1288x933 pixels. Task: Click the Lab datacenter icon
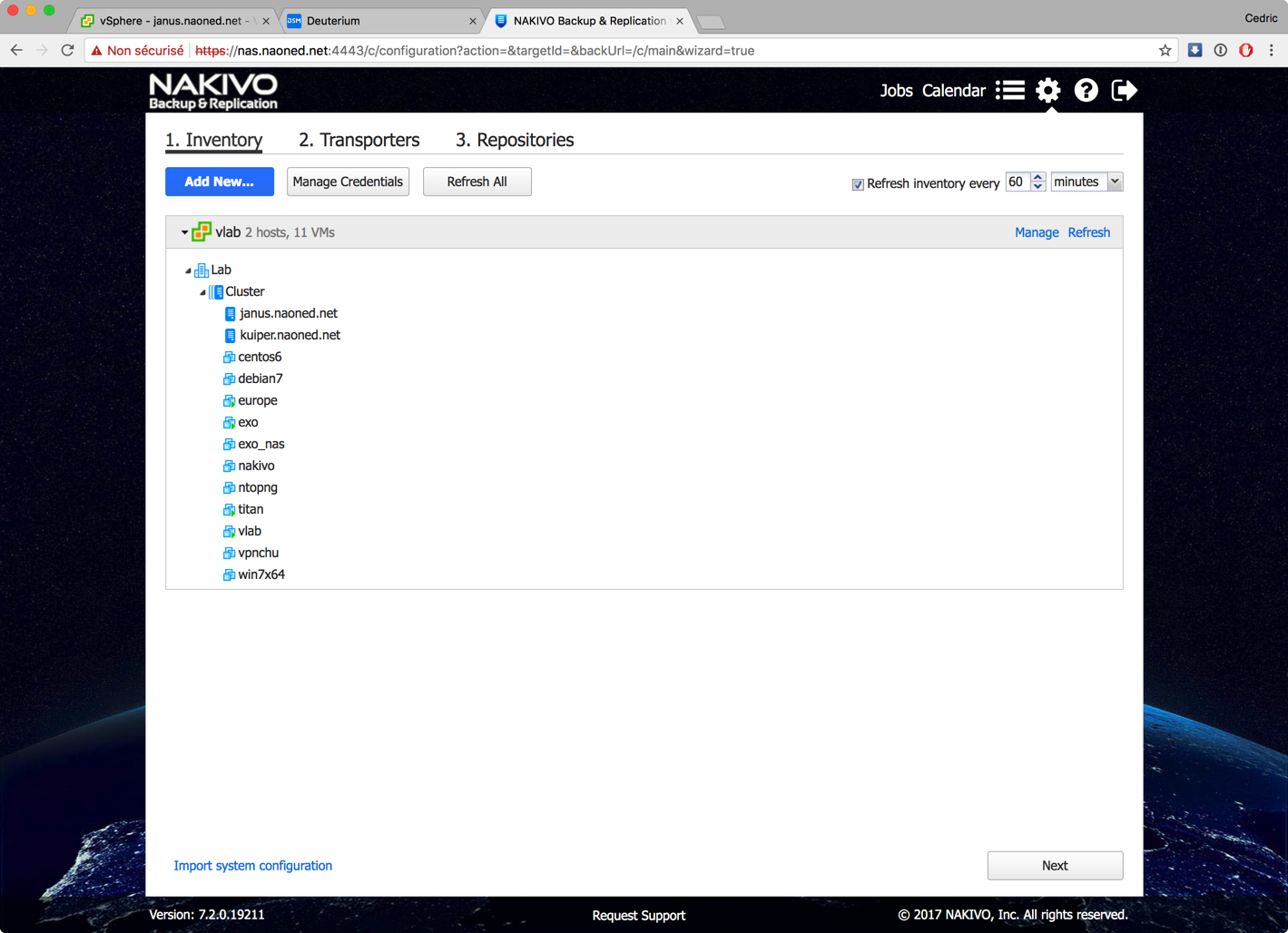point(202,270)
